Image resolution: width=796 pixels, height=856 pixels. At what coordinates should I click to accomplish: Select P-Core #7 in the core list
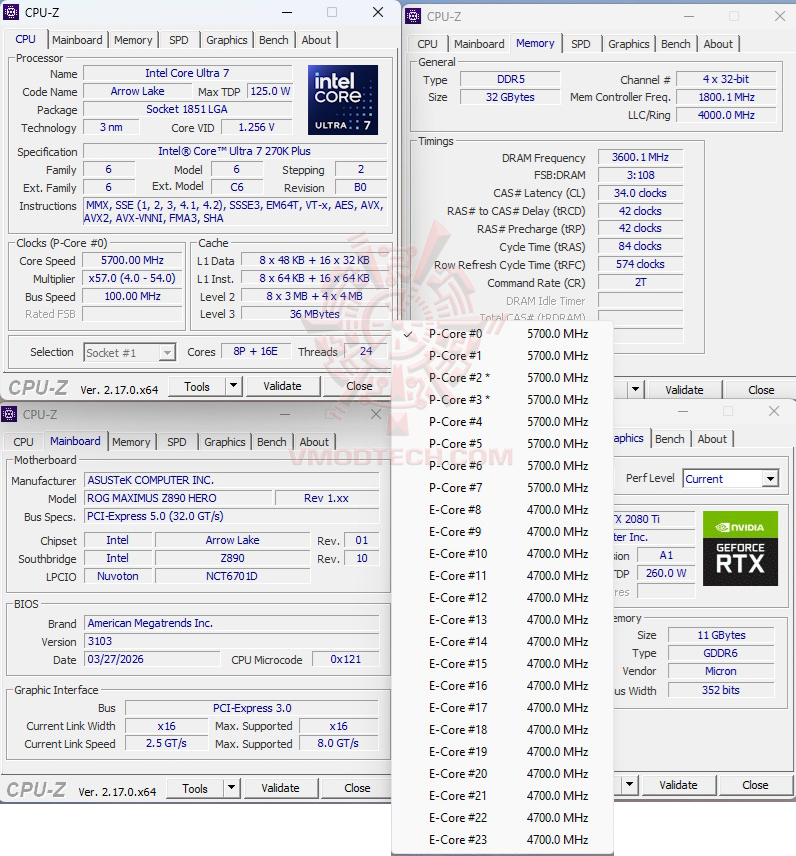502,488
